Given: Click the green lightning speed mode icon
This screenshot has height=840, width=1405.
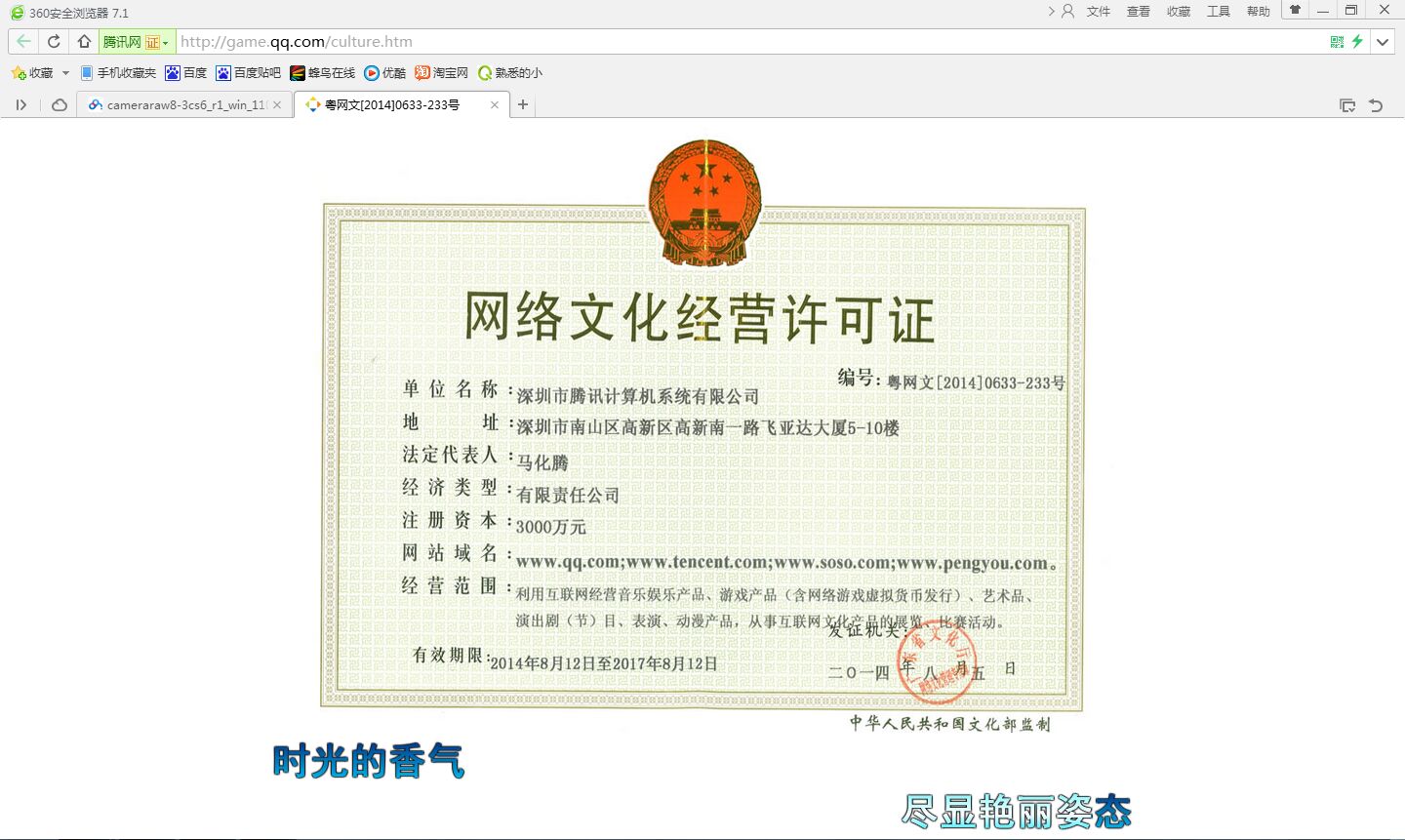Looking at the screenshot, I should click(x=1357, y=42).
